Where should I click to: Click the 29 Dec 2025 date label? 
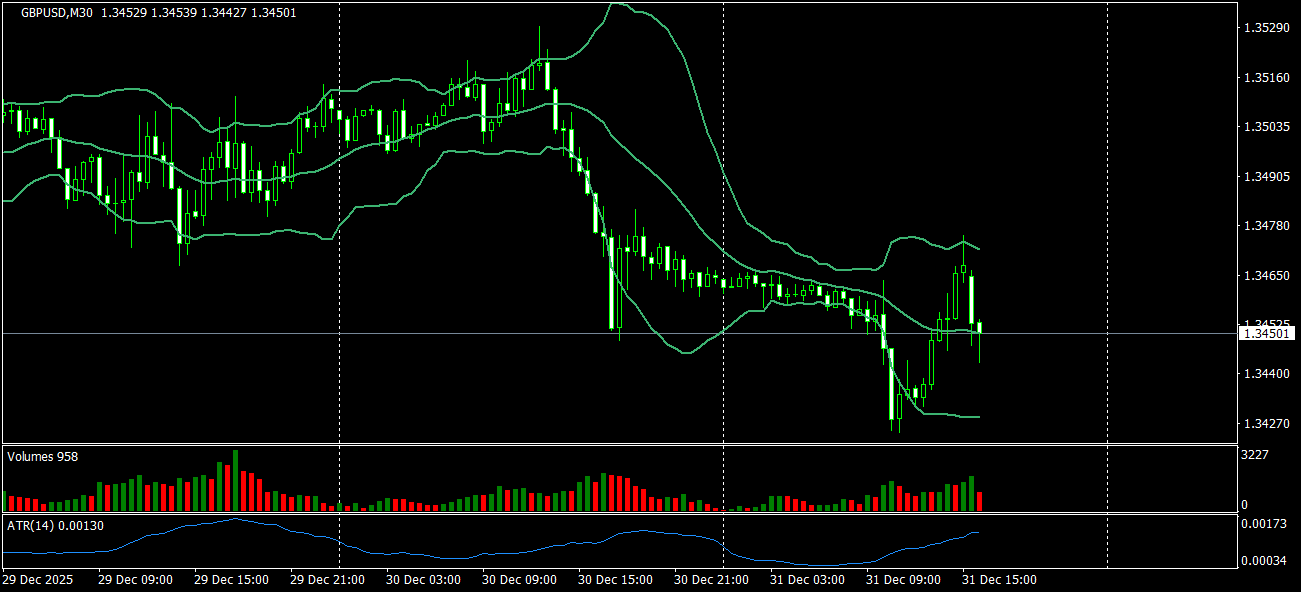38,579
